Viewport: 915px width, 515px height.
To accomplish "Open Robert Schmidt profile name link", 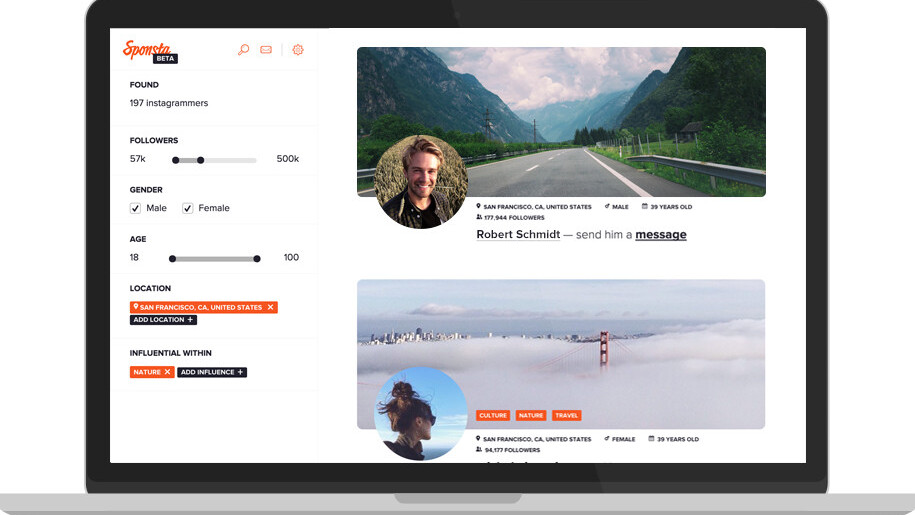I will [518, 235].
